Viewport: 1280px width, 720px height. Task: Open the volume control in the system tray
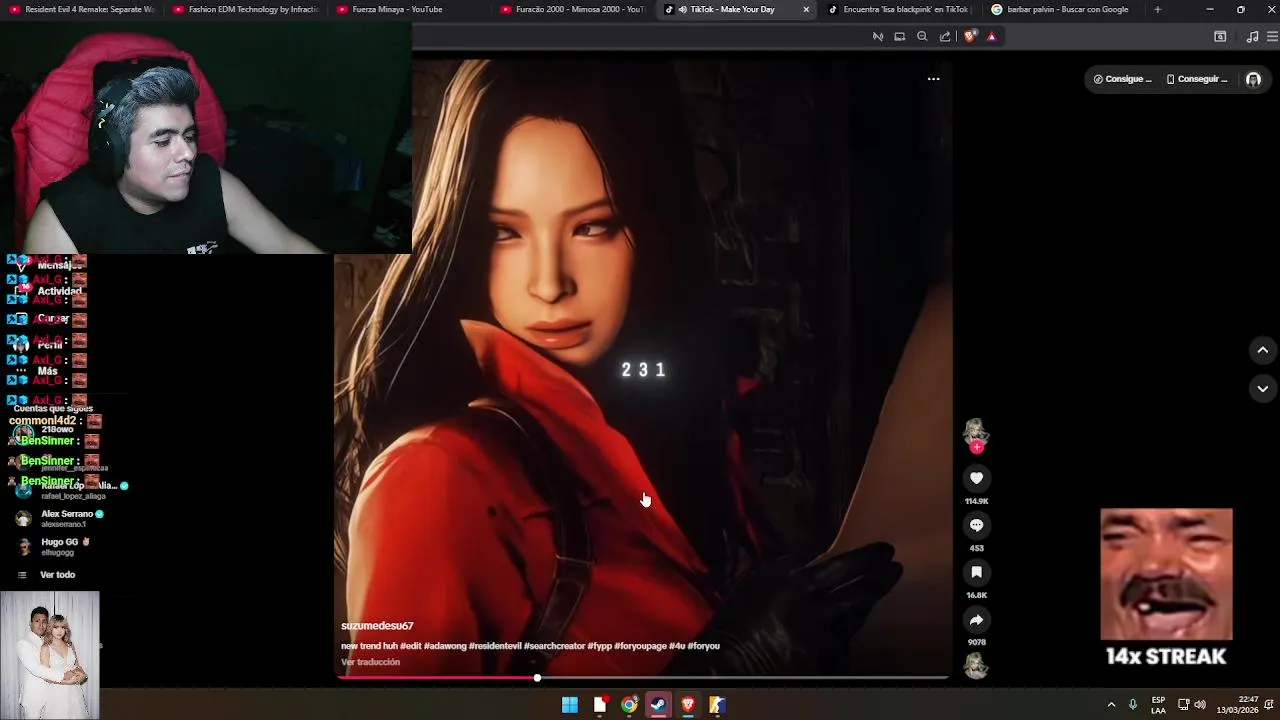pos(1200,705)
